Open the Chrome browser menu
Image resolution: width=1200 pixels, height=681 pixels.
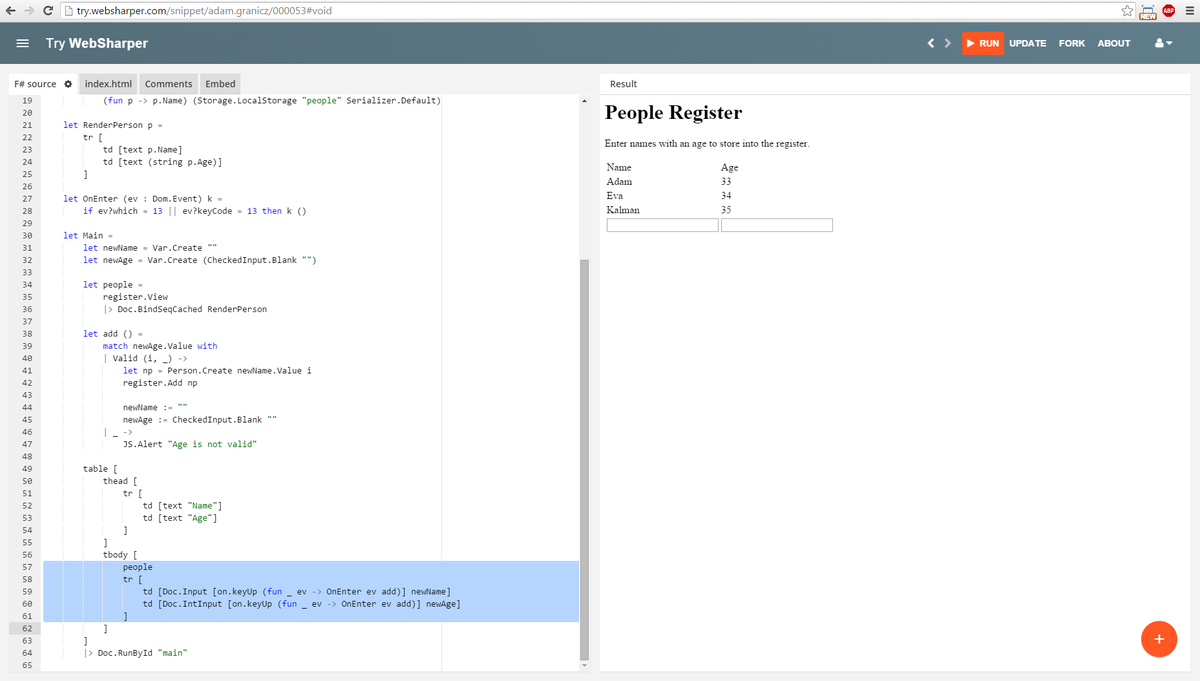click(x=1188, y=11)
